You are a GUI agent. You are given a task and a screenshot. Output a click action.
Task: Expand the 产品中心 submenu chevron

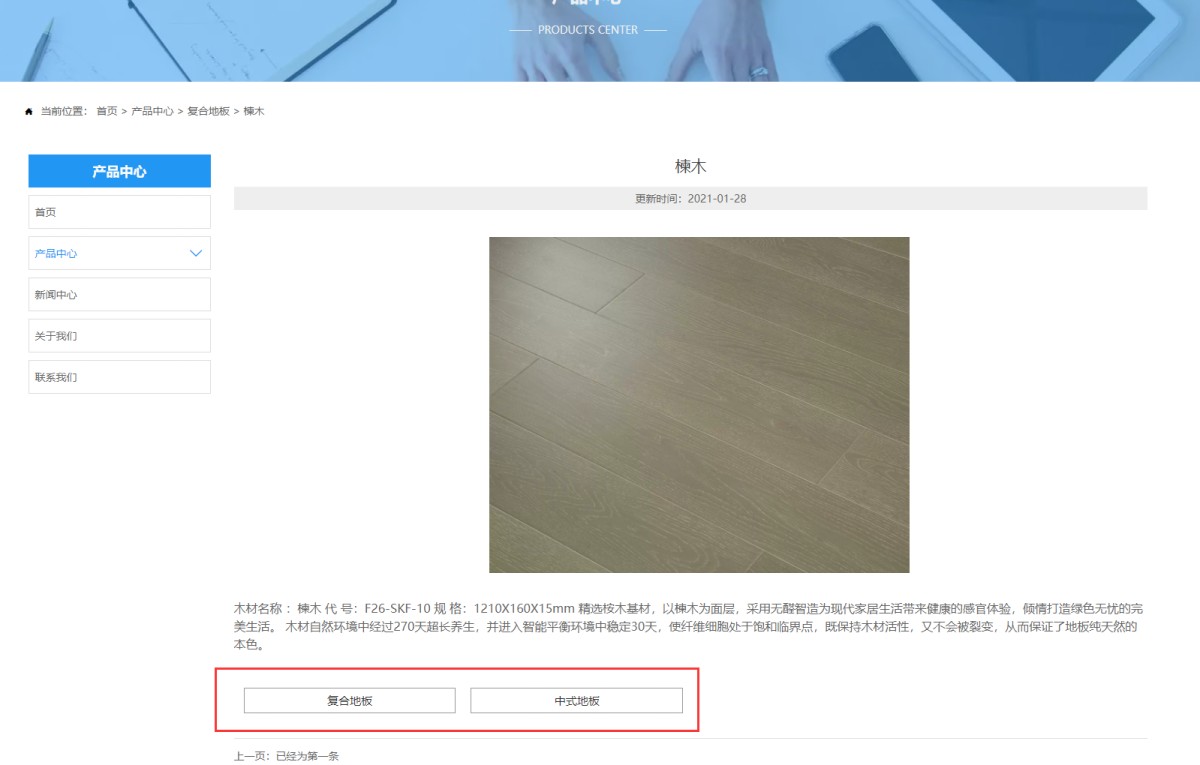196,254
